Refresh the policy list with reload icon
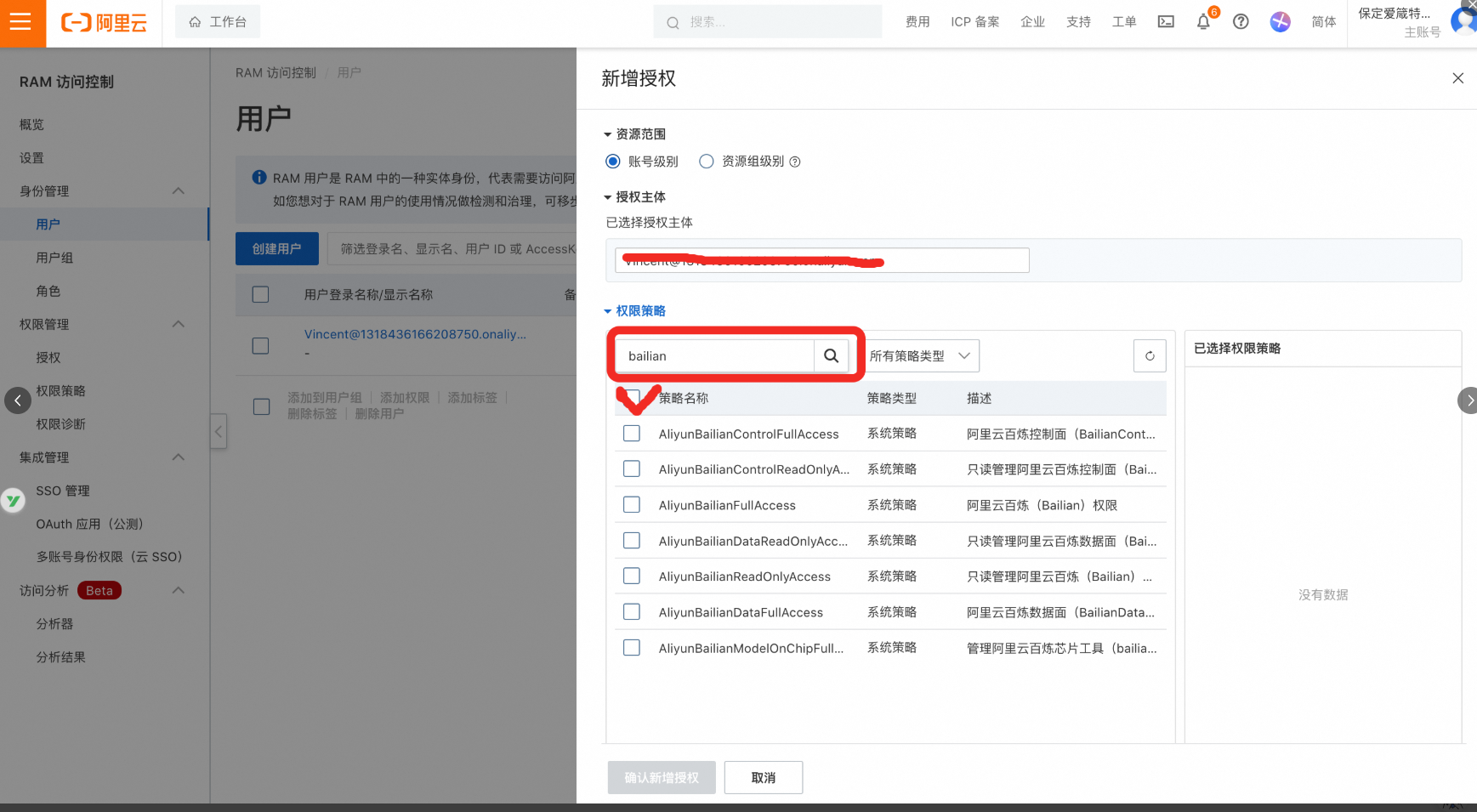This screenshot has width=1477, height=812. click(1150, 356)
